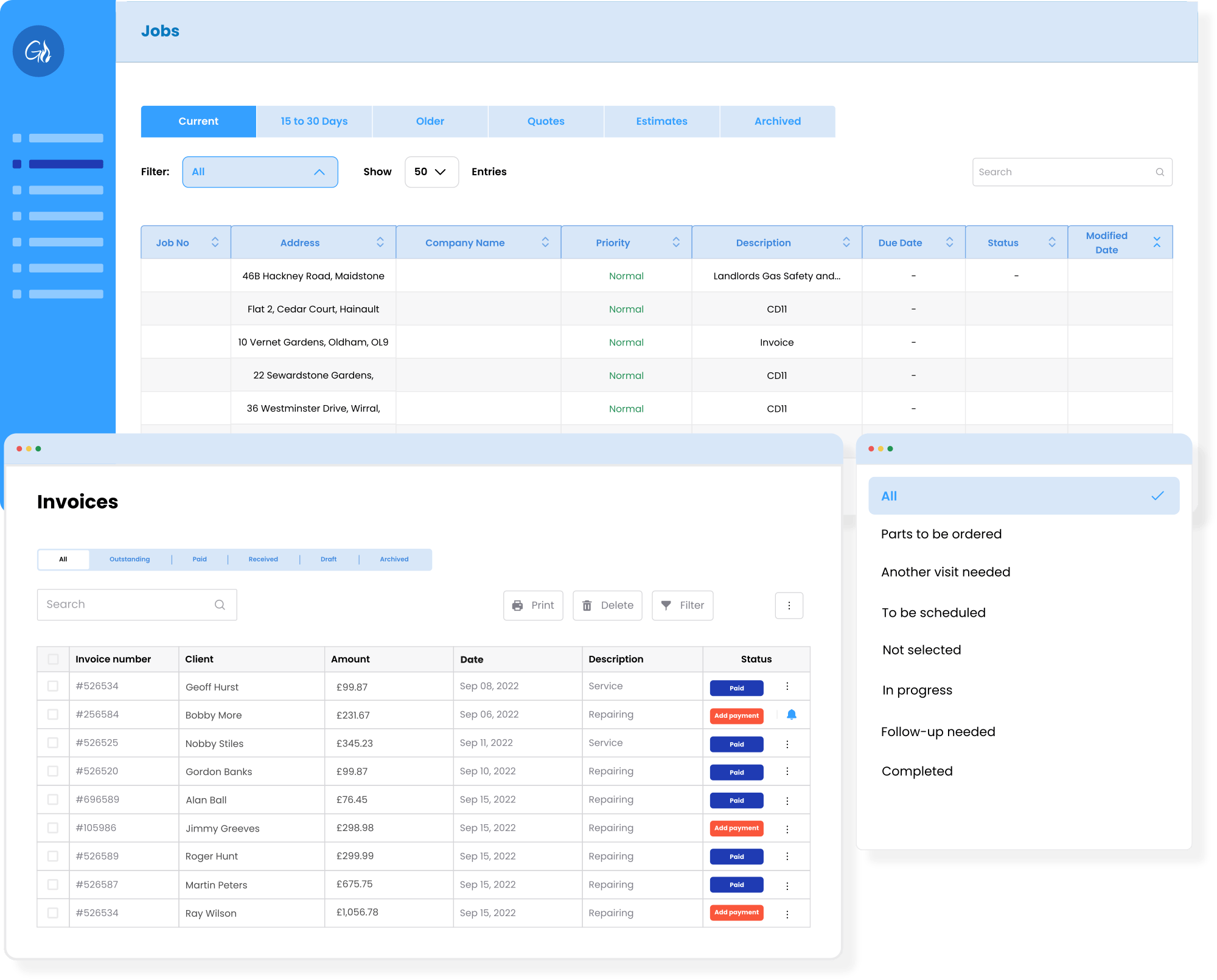Click the three-dot overflow menu icon

(789, 605)
